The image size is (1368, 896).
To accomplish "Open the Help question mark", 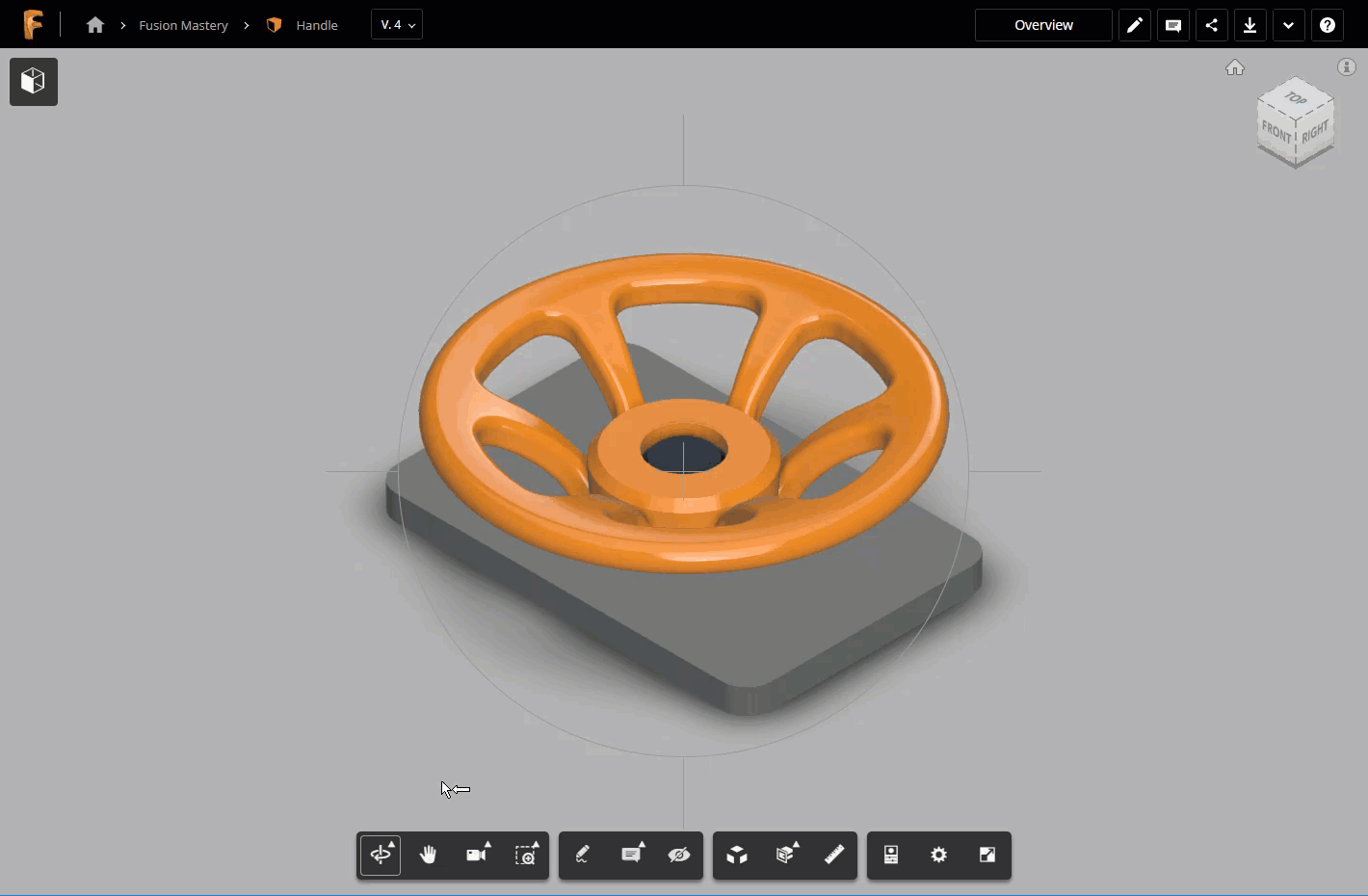I will click(x=1328, y=25).
